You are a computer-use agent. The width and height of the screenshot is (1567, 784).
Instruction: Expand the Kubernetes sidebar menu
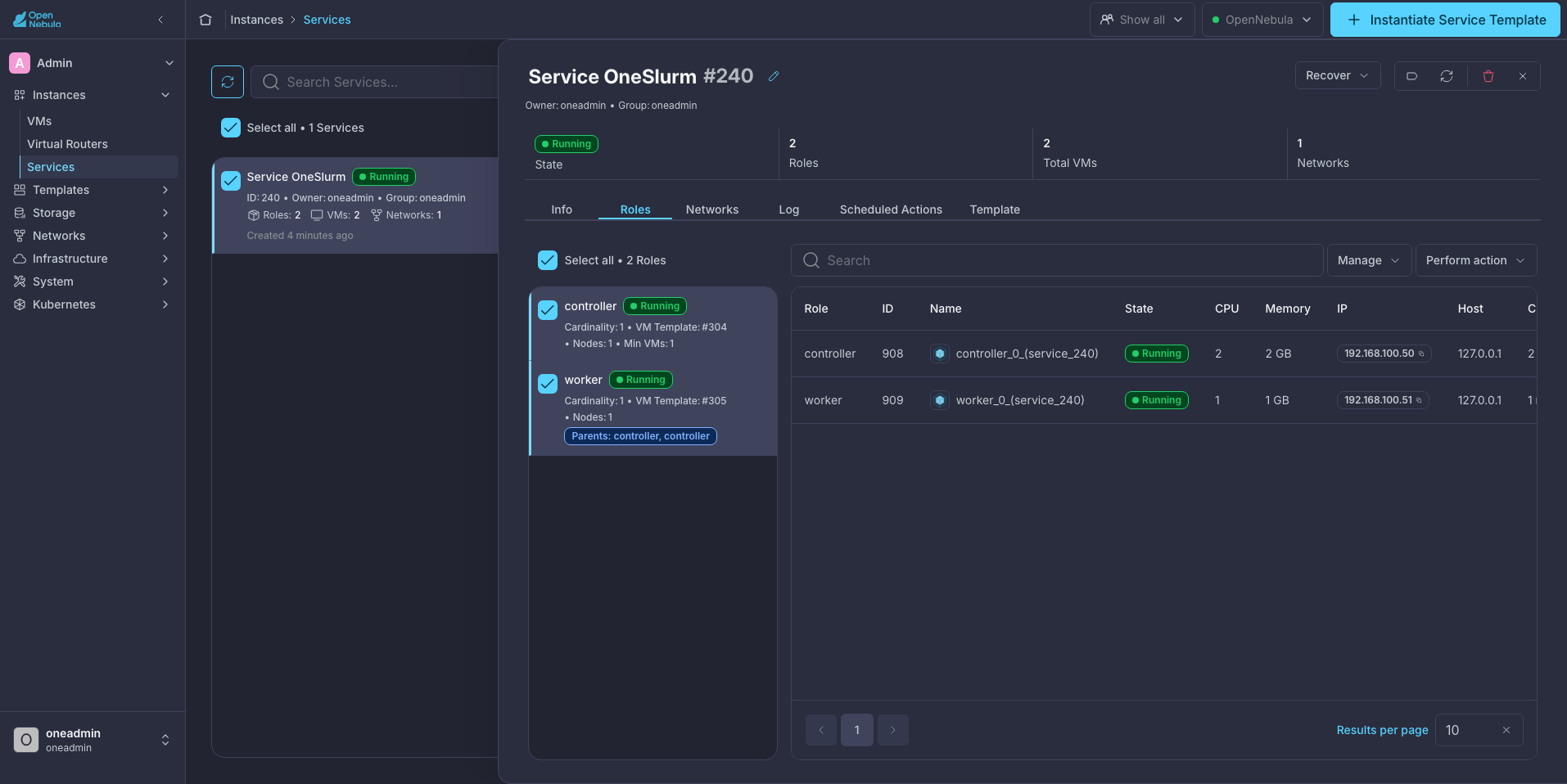pyautogui.click(x=93, y=304)
